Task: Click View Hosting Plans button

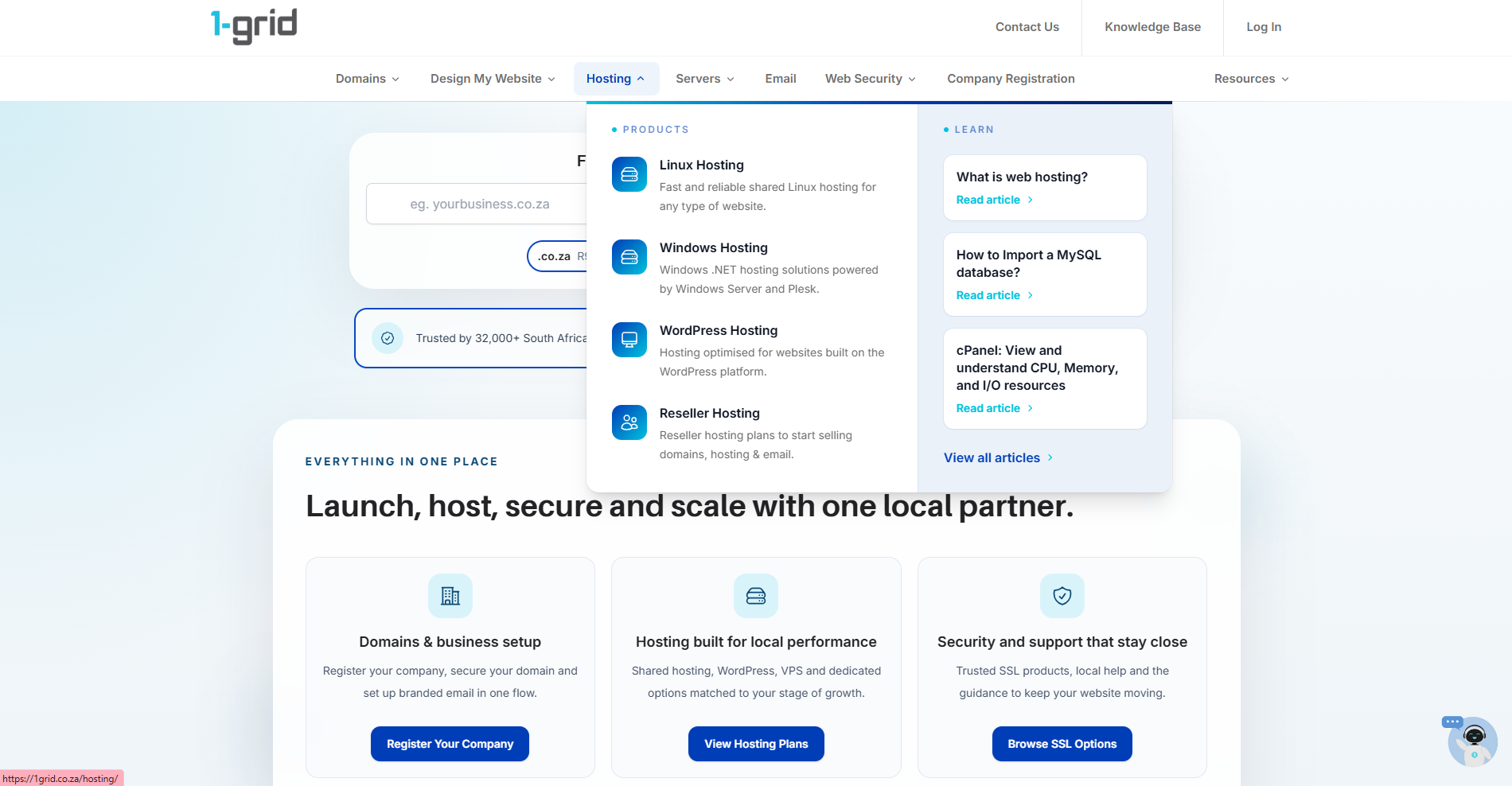Action: click(x=756, y=744)
